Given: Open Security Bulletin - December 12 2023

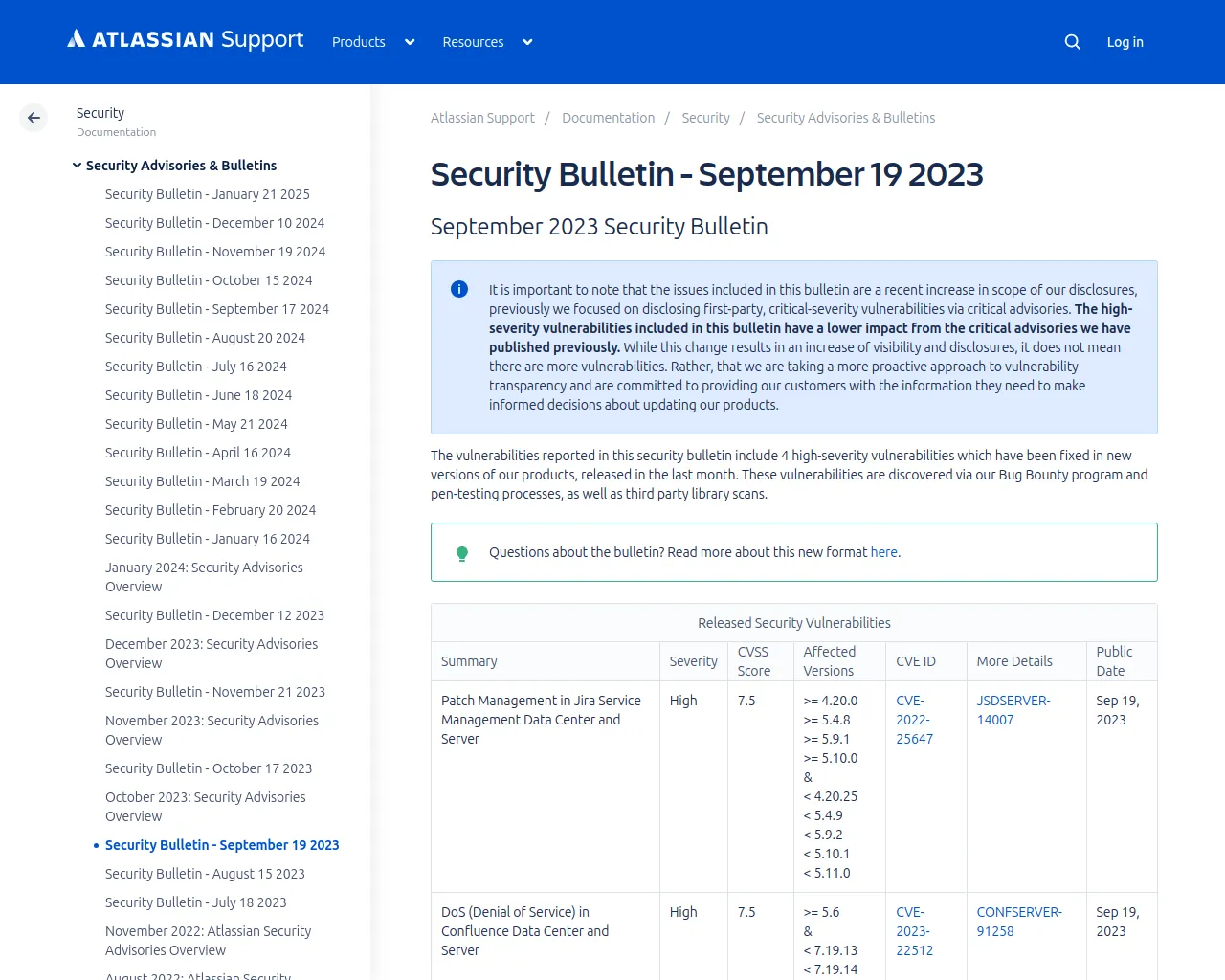Looking at the screenshot, I should coord(214,615).
